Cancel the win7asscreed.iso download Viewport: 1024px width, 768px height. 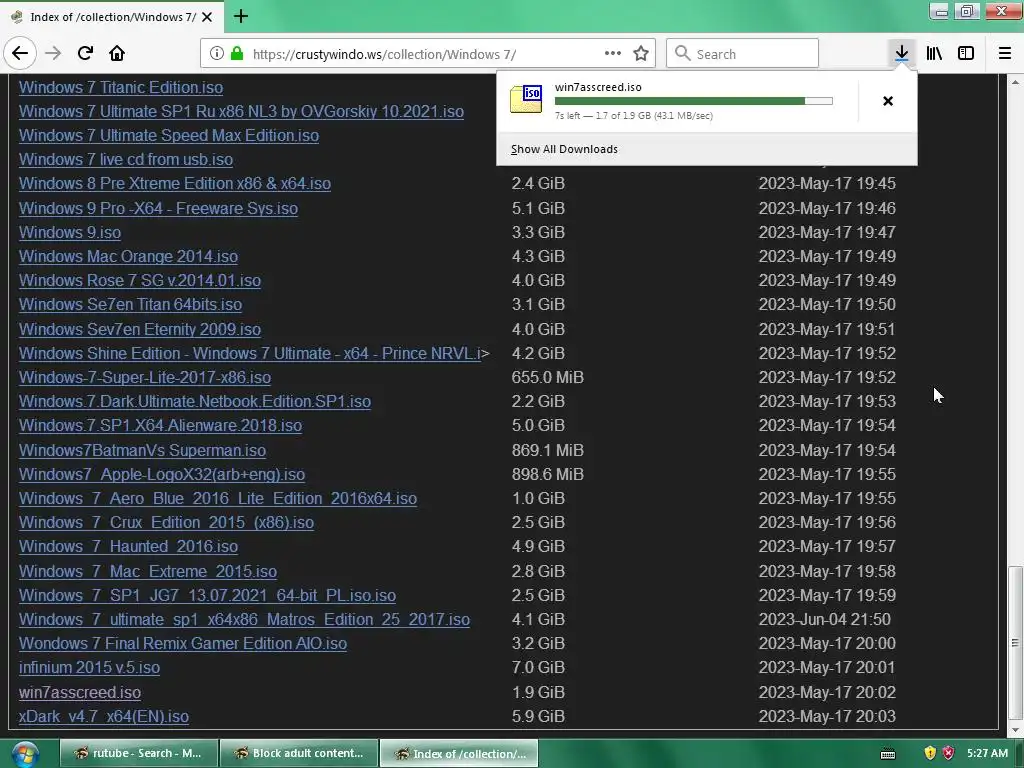[x=888, y=101]
